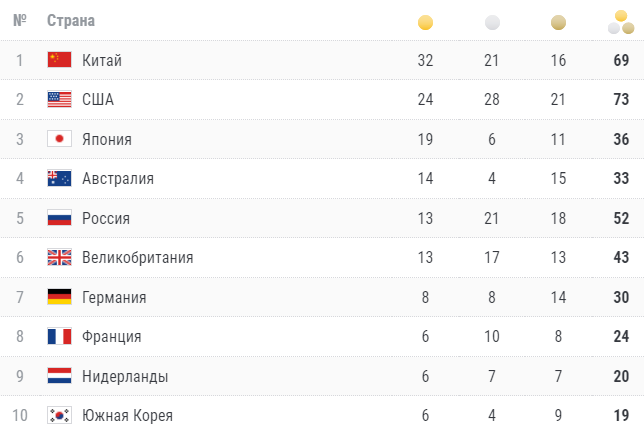
Task: Open the Нидерланды country link
Action: click(x=125, y=376)
